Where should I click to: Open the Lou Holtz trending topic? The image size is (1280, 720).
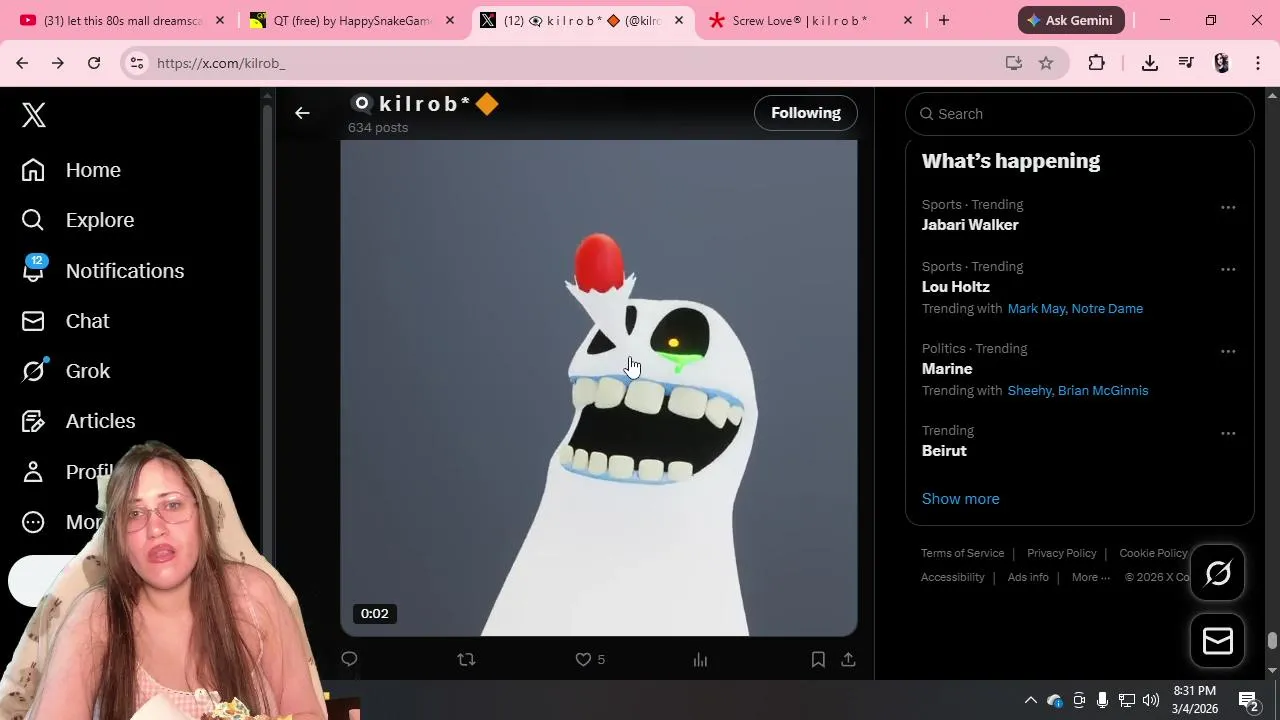pos(956,287)
